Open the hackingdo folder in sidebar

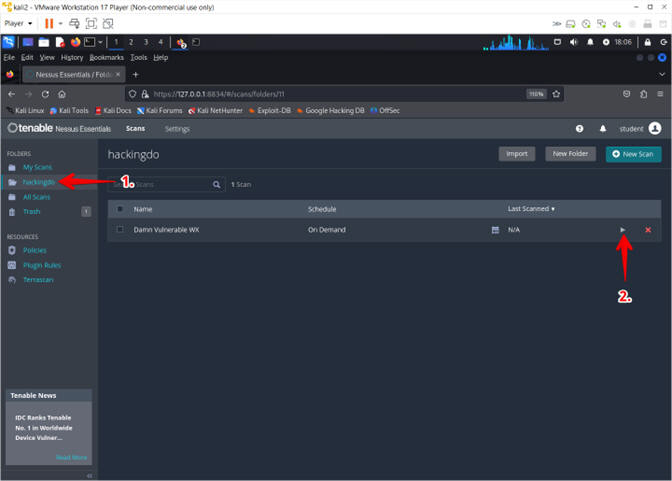tap(39, 182)
